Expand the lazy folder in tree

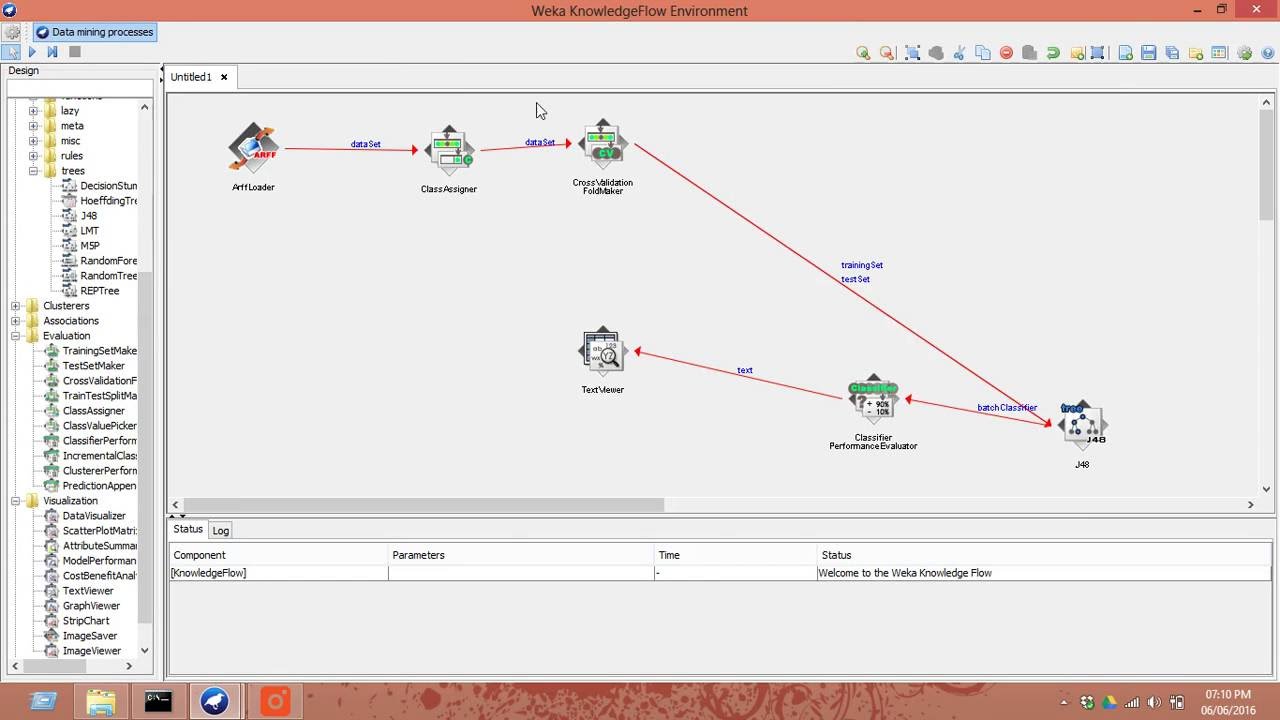(x=33, y=111)
